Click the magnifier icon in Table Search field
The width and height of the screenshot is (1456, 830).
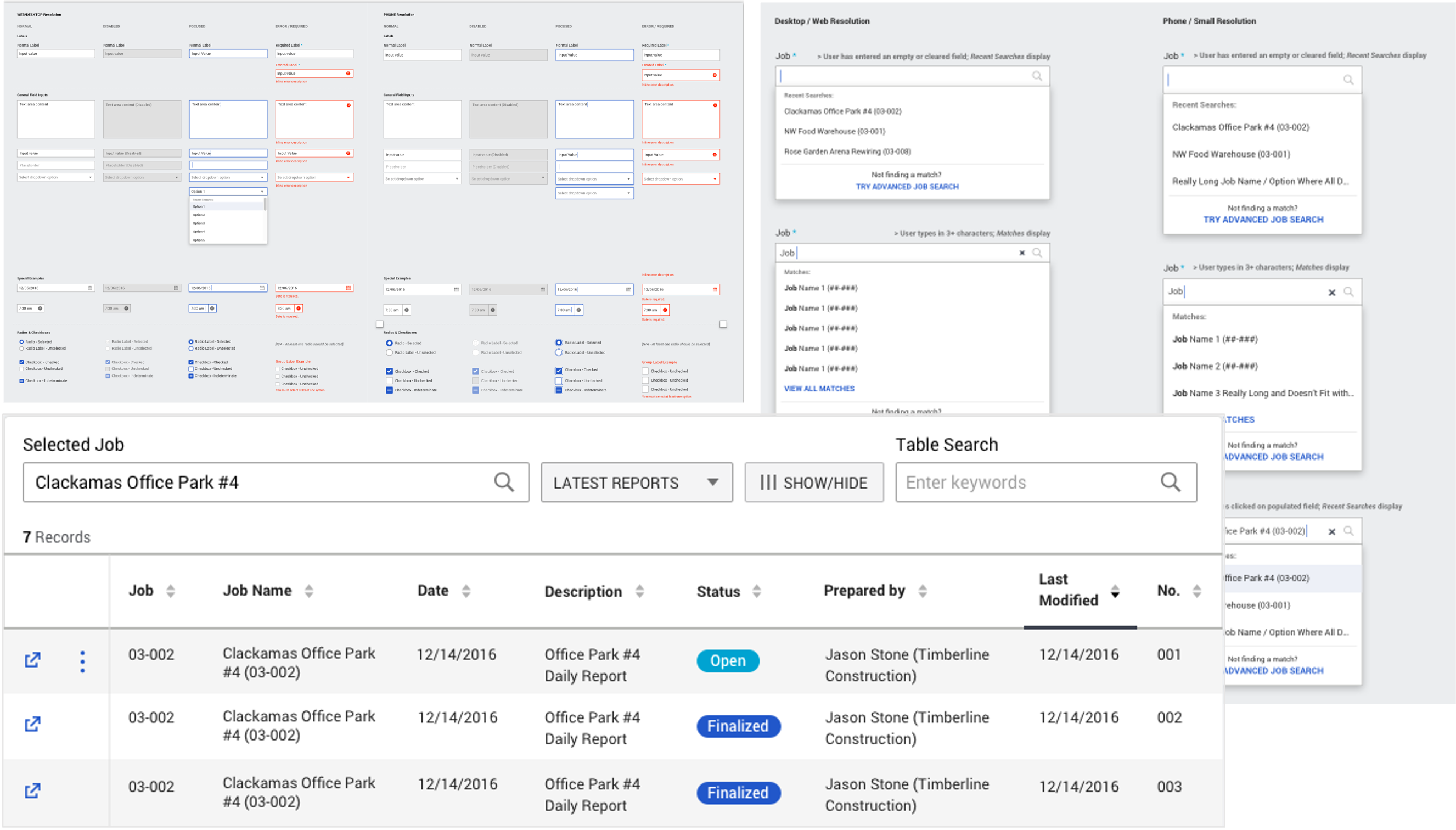tap(1171, 483)
